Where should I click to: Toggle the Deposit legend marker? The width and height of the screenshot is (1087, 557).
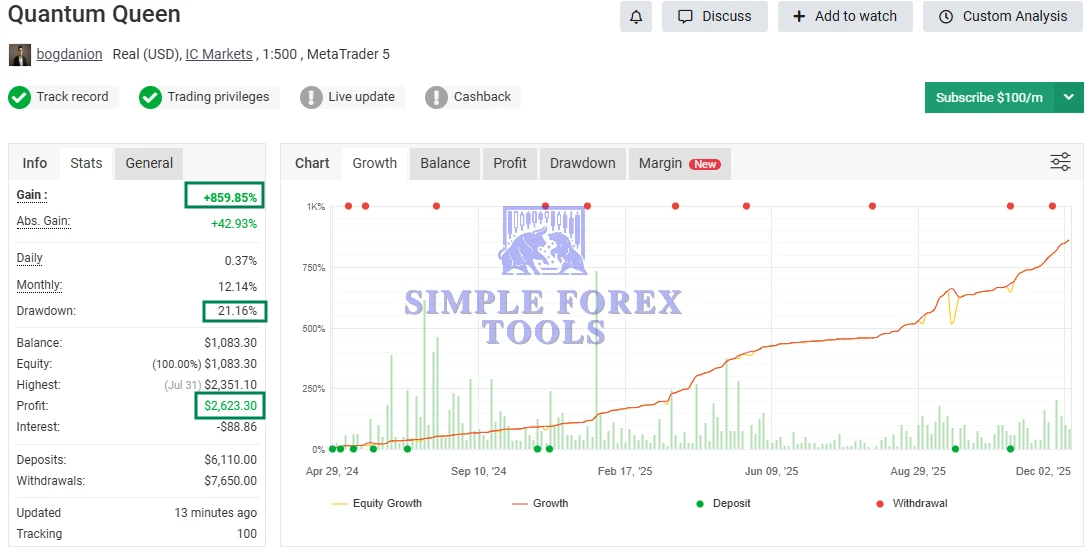tap(725, 503)
